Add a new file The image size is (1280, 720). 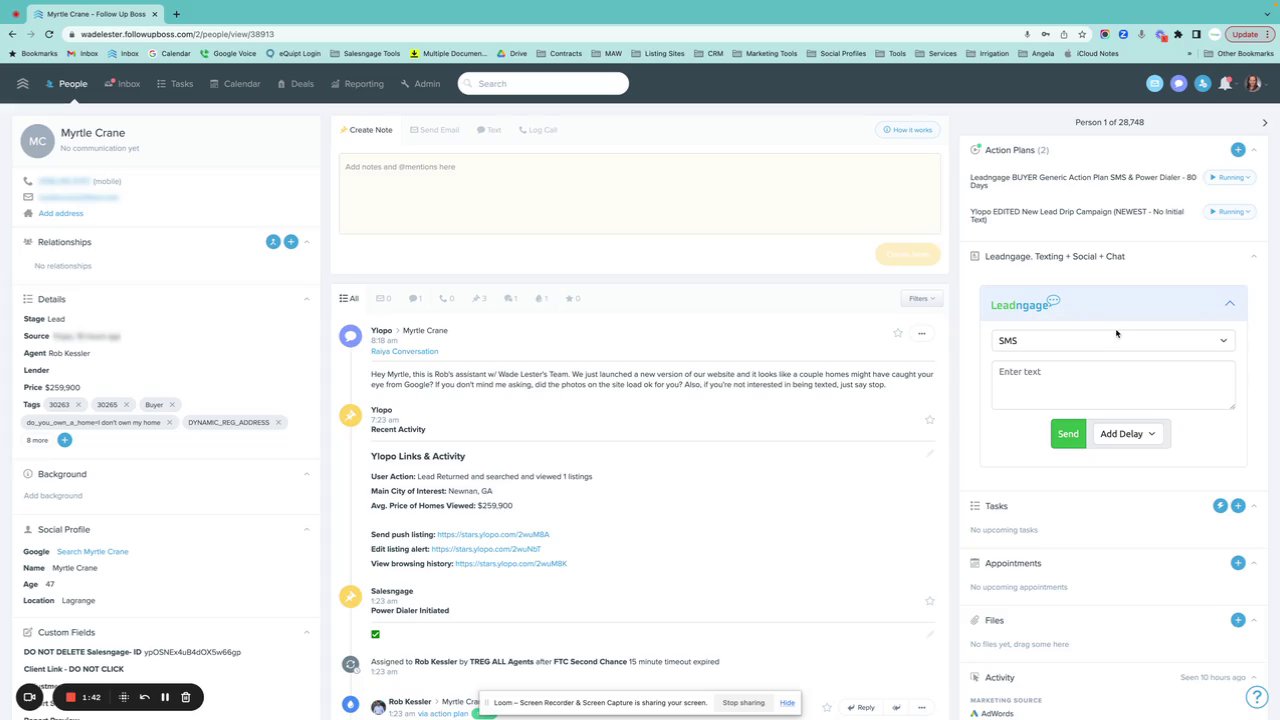tap(1238, 620)
